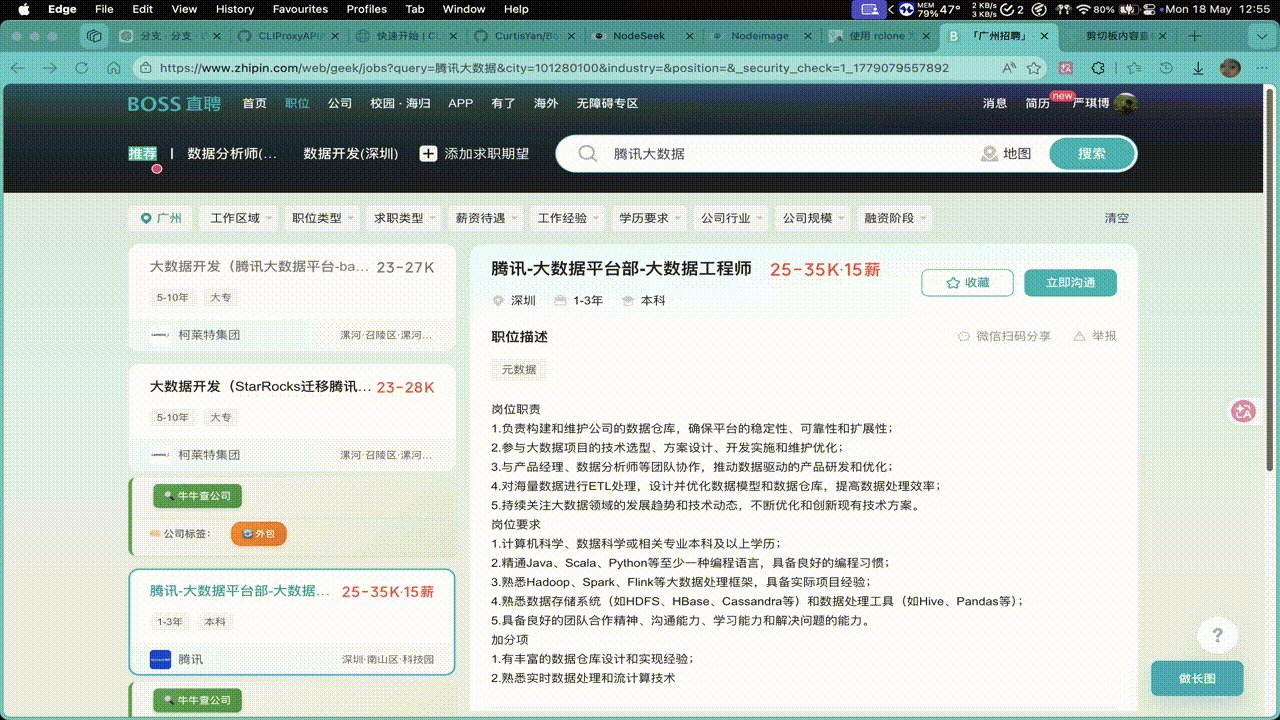Image resolution: width=1280 pixels, height=720 pixels.
Task: Expand the 职位类型 filter dropdown
Action: pos(322,218)
